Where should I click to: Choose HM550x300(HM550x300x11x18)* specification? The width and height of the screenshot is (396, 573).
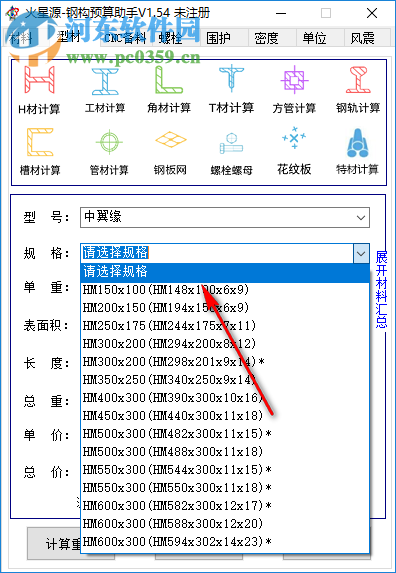(x=225, y=487)
